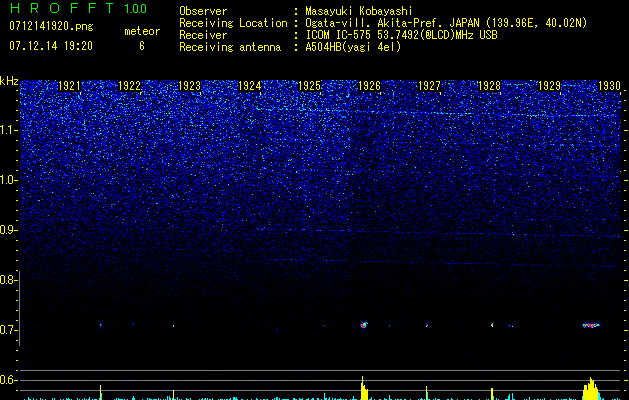The width and height of the screenshot is (629, 400).
Task: Click the kHz axis unit label
Action: (x=9, y=81)
